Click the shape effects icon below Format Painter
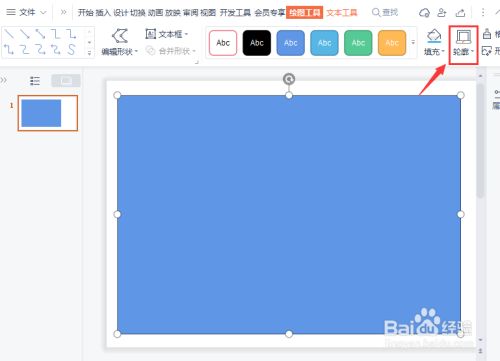The height and width of the screenshot is (361, 500). pos(487,51)
